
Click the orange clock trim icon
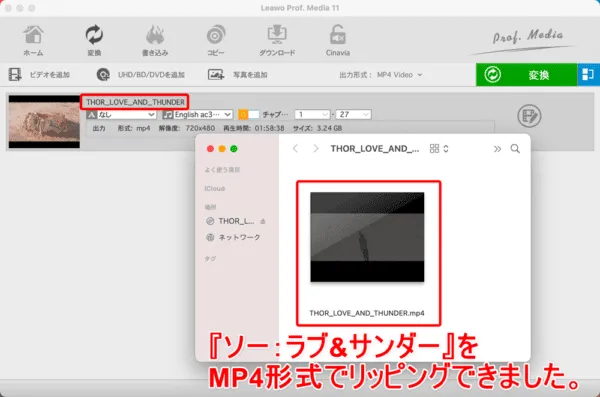243,114
